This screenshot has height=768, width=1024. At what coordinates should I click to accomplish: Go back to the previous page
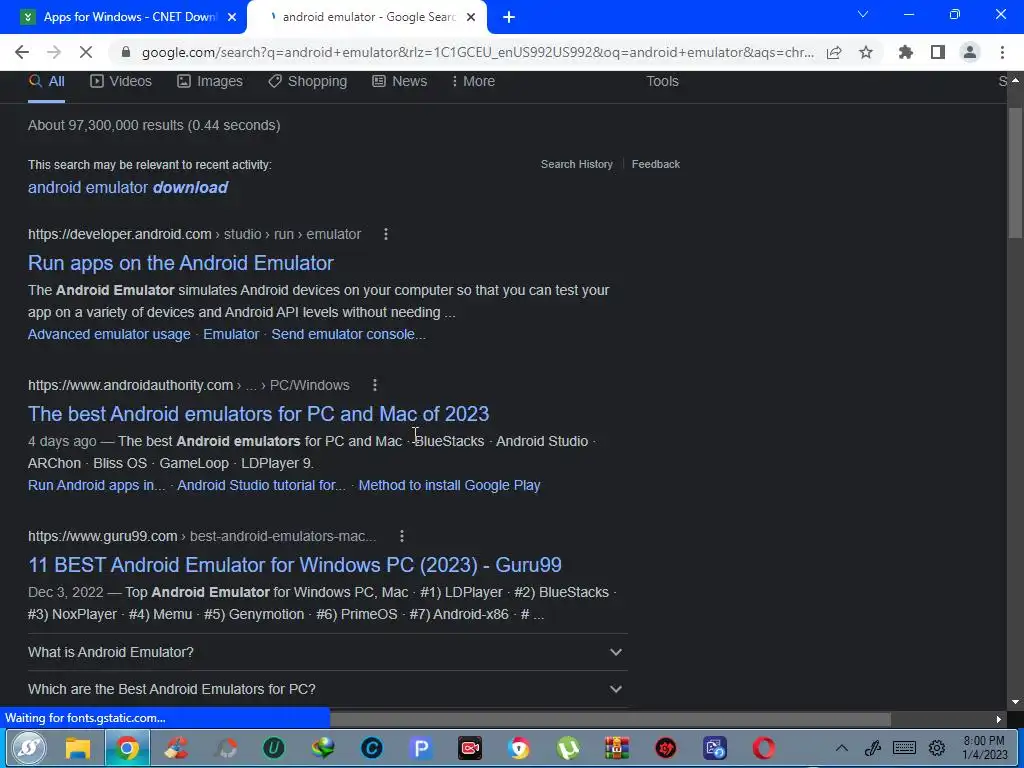(22, 52)
